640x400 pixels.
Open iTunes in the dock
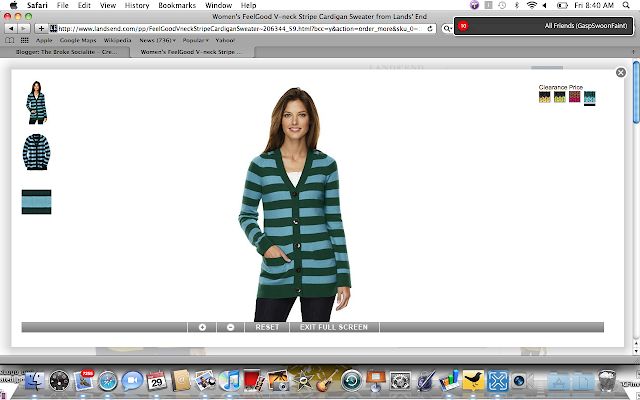229,381
